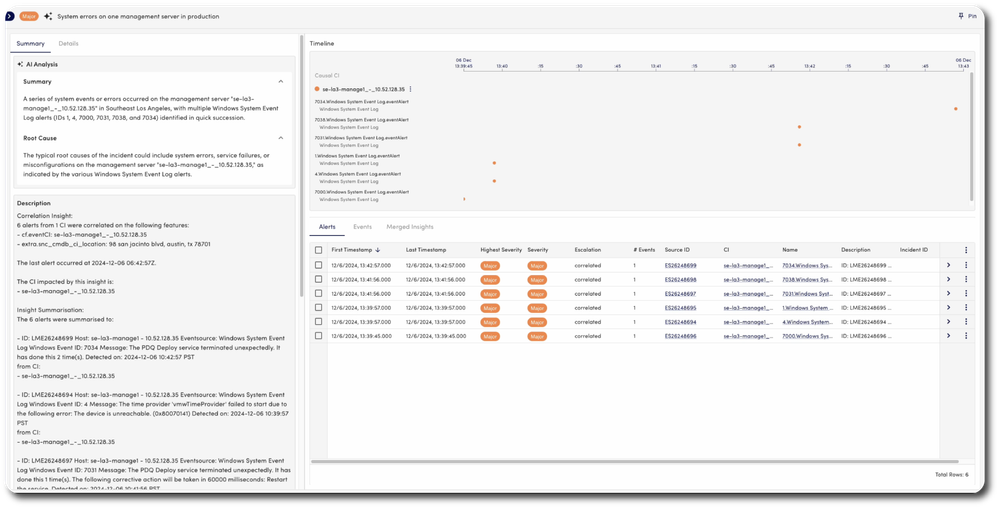Switch to the Details tab

[68, 44]
